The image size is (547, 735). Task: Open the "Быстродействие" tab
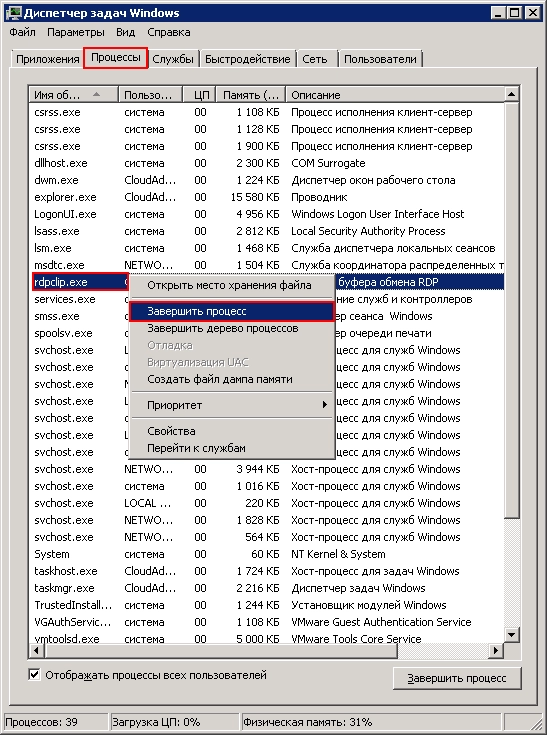click(247, 59)
